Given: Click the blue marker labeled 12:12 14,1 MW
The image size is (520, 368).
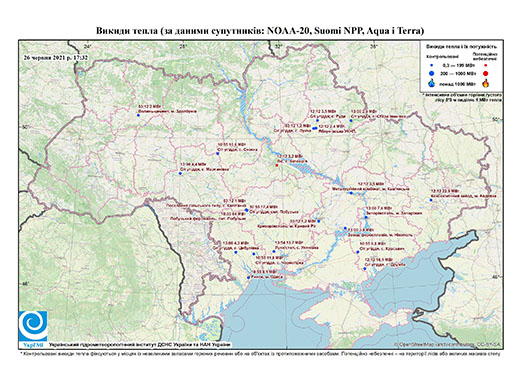Looking at the screenshot, I should pyautogui.click(x=365, y=268).
